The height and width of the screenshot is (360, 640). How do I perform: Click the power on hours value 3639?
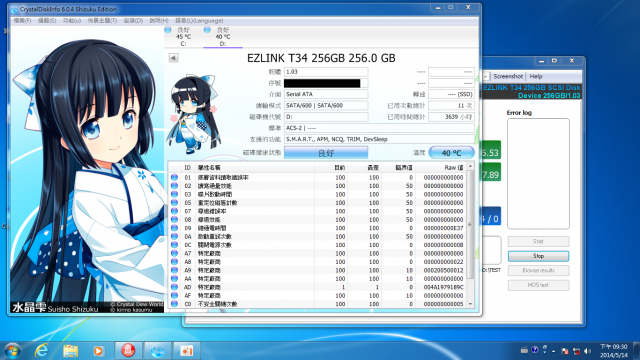[451, 117]
